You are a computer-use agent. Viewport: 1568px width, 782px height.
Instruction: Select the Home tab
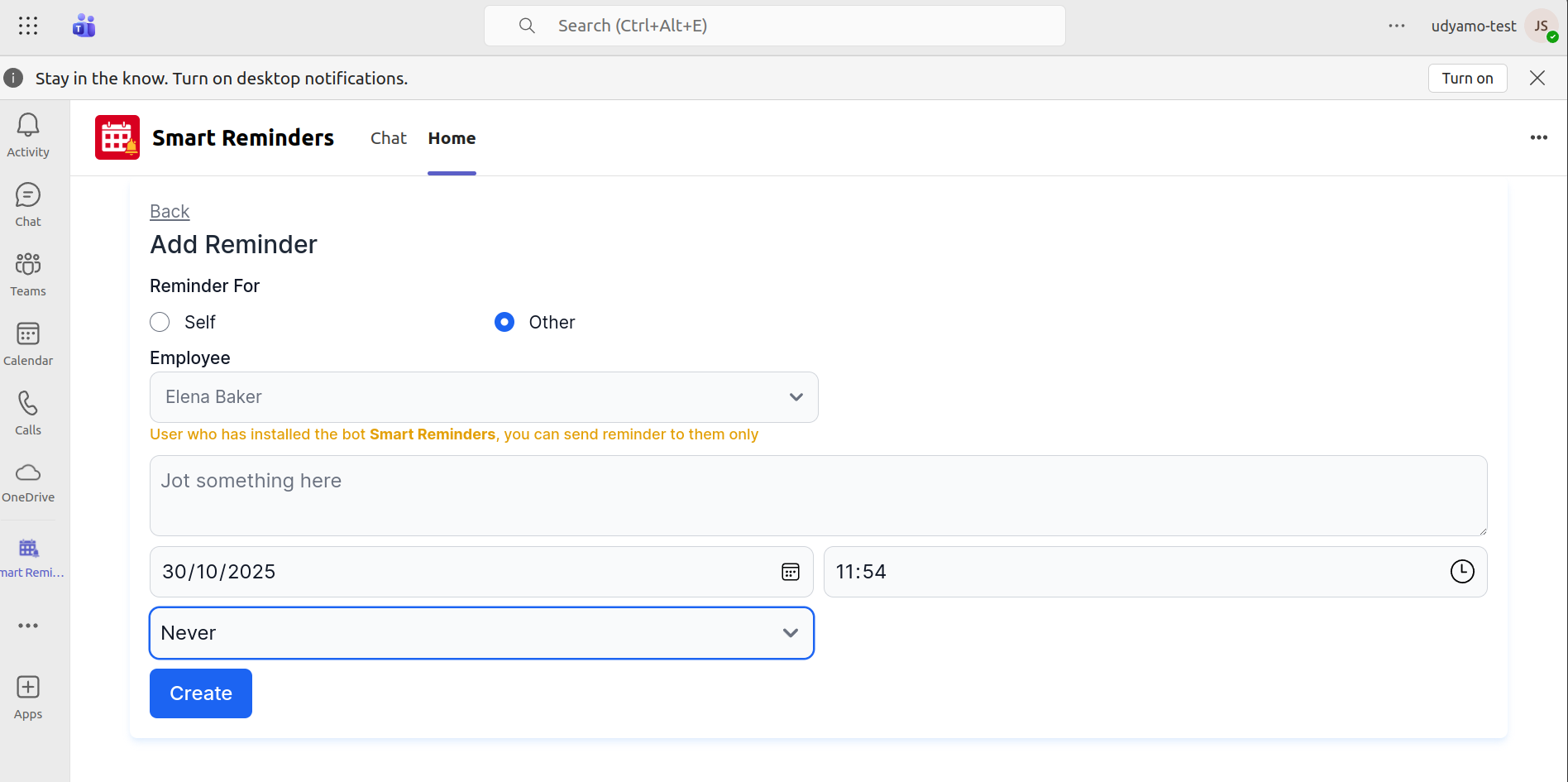tap(452, 138)
